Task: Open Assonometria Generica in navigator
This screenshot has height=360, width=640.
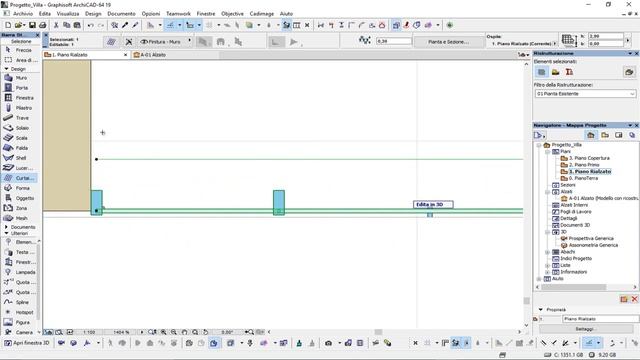Action: 593,245
